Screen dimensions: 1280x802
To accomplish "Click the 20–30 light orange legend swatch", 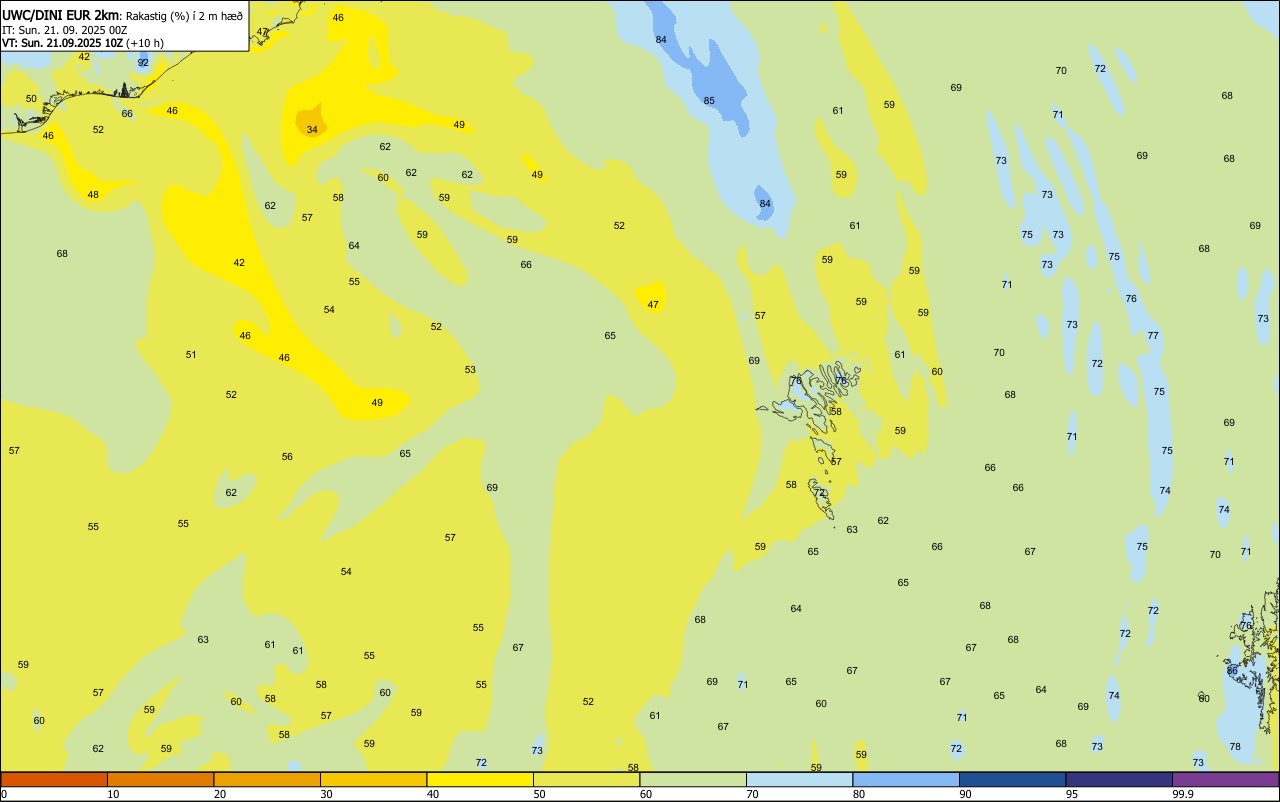I will point(267,779).
